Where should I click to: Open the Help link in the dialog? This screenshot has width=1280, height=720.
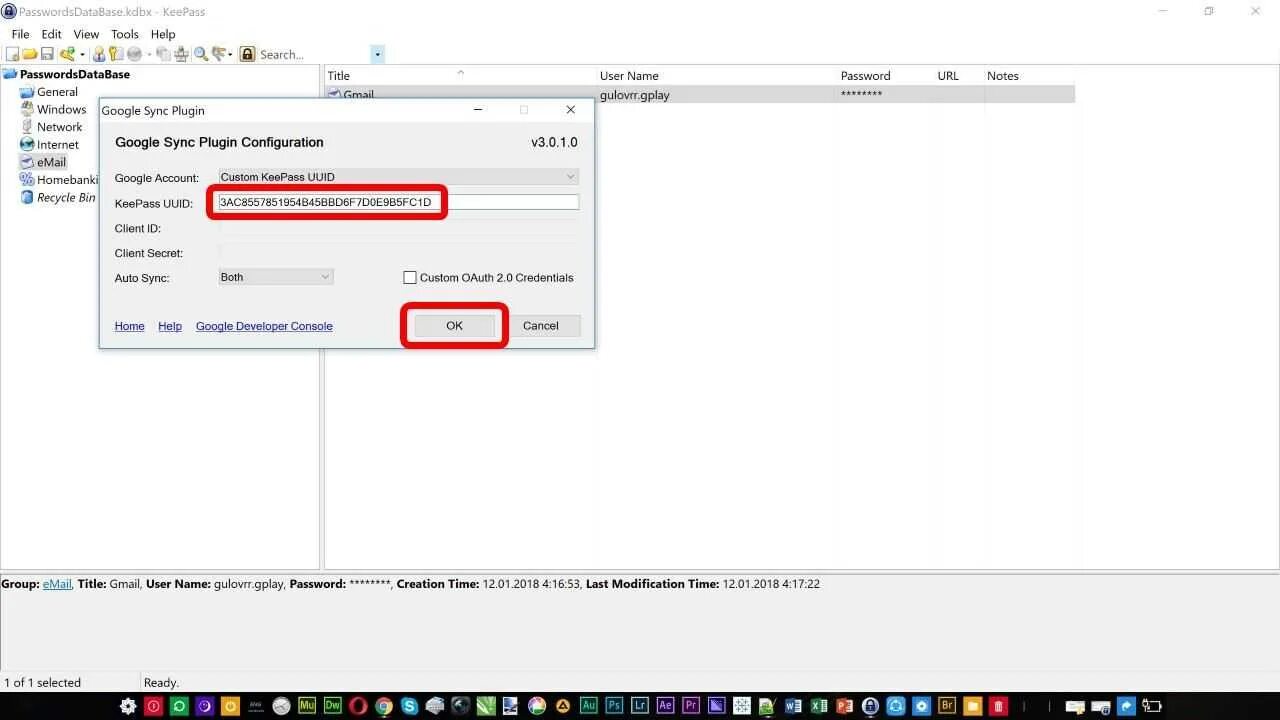(x=170, y=326)
